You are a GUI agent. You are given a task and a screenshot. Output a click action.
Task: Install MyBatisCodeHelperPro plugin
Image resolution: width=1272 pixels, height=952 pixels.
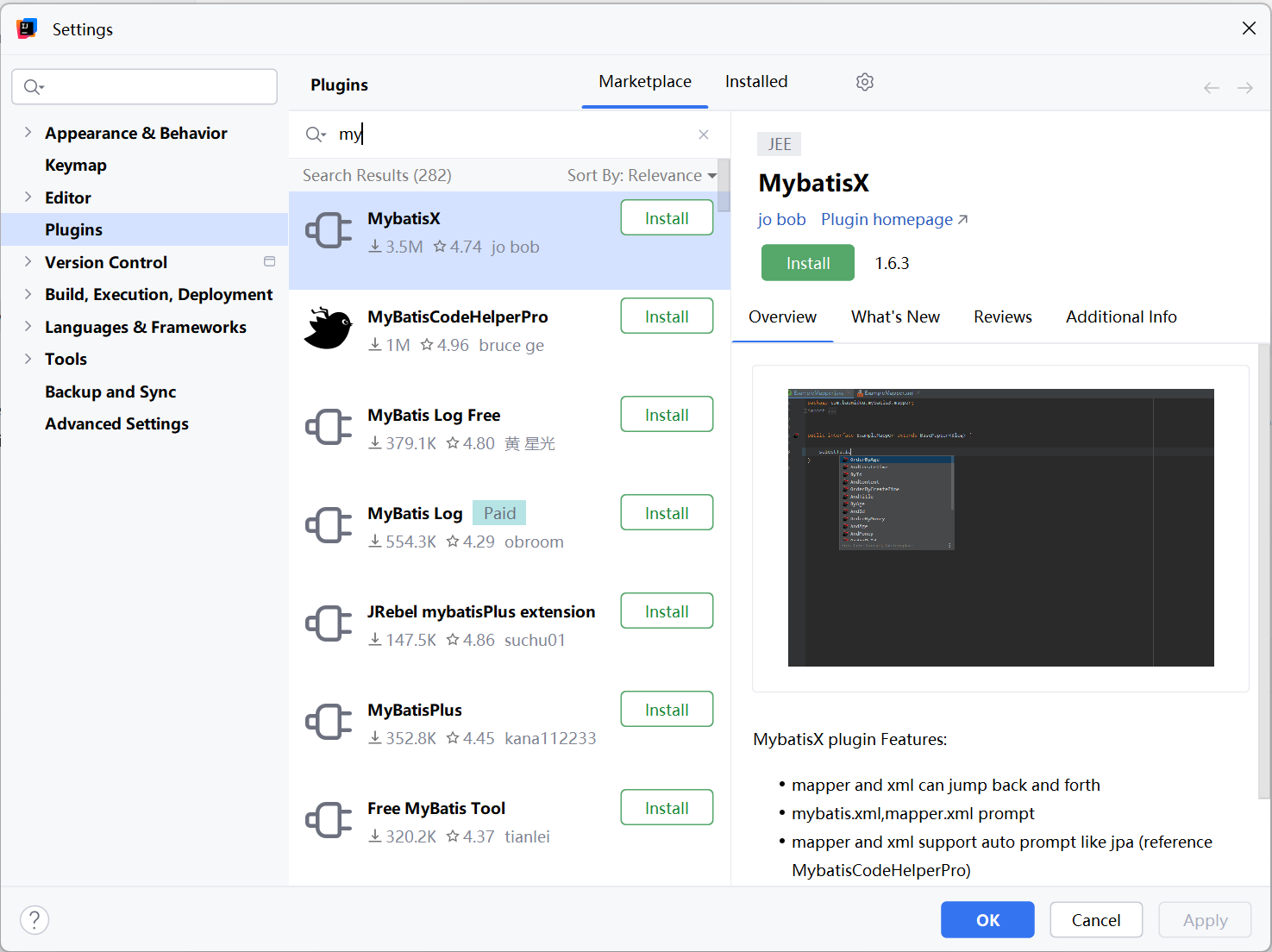coord(667,316)
